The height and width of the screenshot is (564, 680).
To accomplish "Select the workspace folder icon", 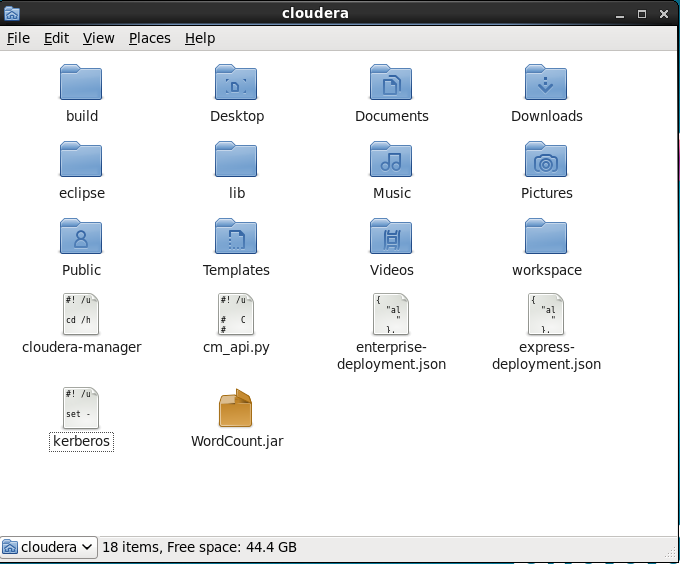I will 546,236.
